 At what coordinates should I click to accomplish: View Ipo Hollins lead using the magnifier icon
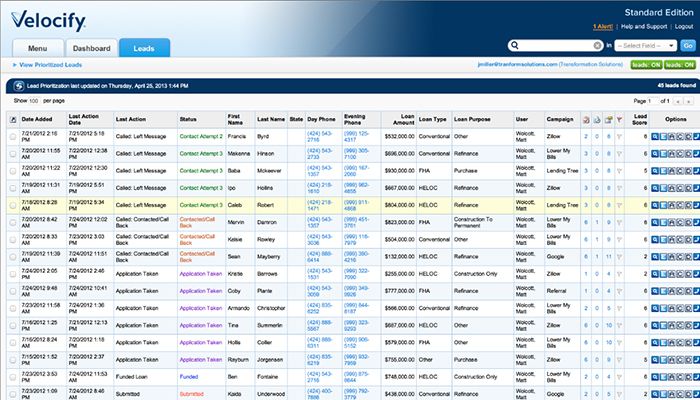pyautogui.click(x=655, y=188)
